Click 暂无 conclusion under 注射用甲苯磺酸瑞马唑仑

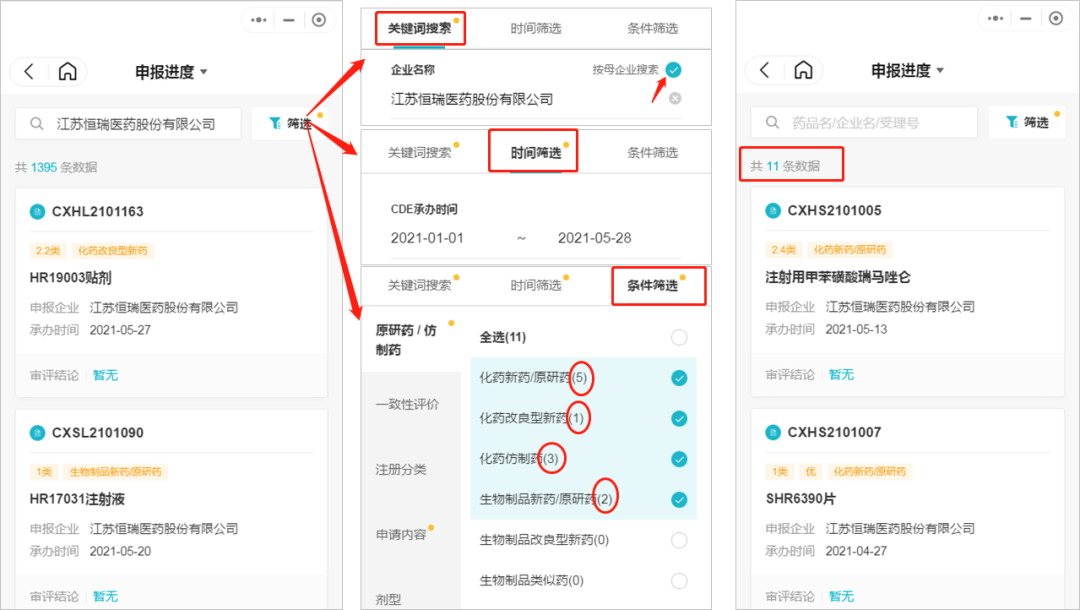coord(842,375)
